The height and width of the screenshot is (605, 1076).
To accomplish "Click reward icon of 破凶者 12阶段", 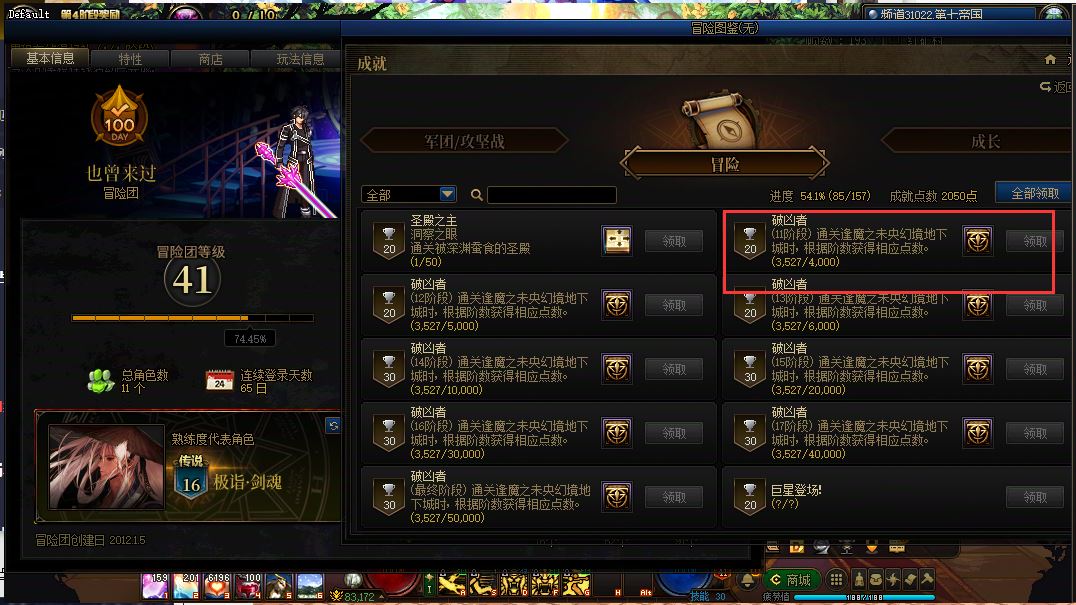I will (x=616, y=305).
